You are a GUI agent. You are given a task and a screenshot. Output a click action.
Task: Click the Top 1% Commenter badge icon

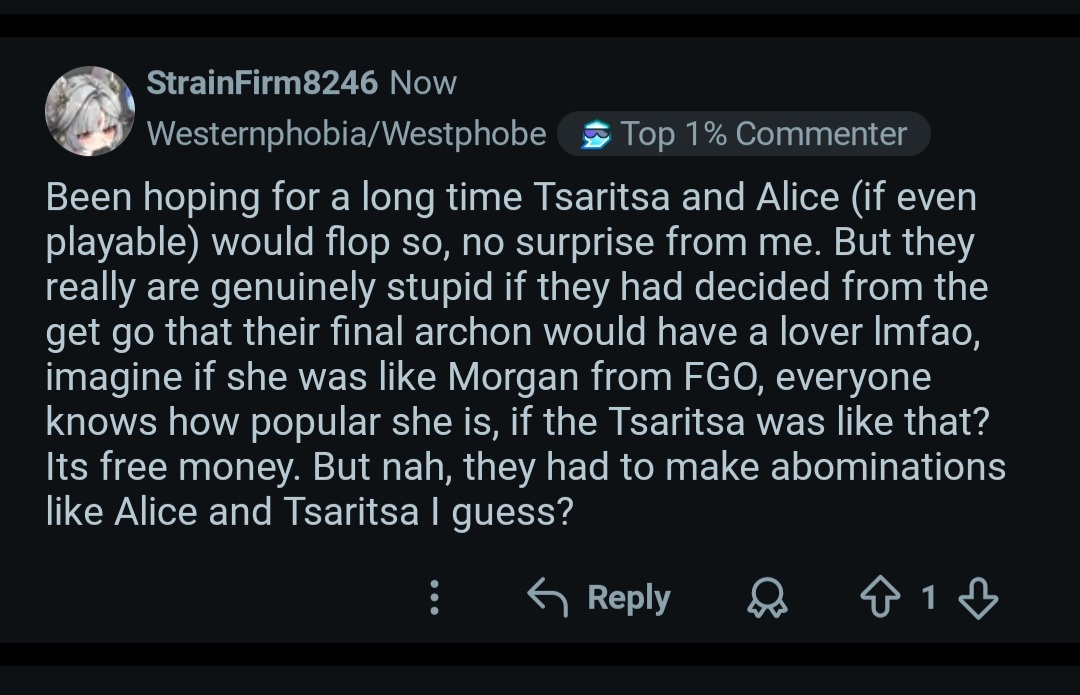coord(596,134)
